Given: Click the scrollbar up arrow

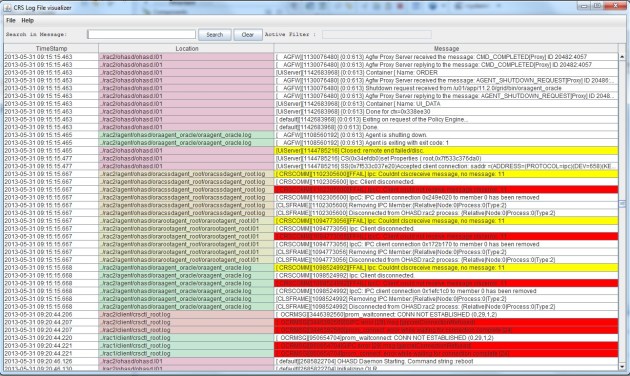Looking at the screenshot, I should pos(622,57).
